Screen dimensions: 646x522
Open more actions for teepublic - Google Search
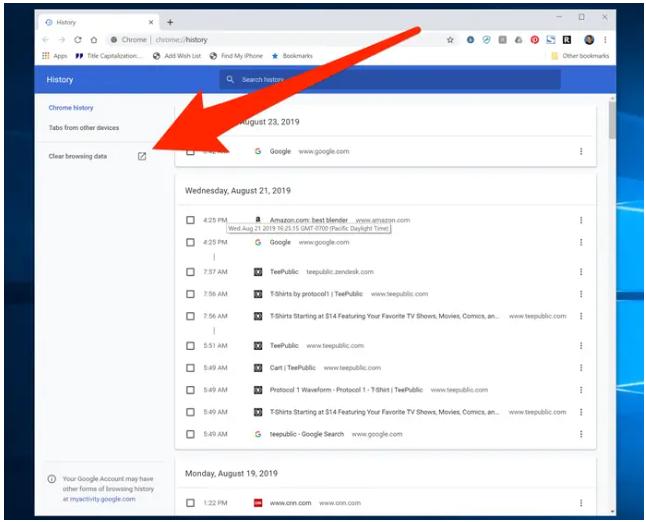point(581,434)
